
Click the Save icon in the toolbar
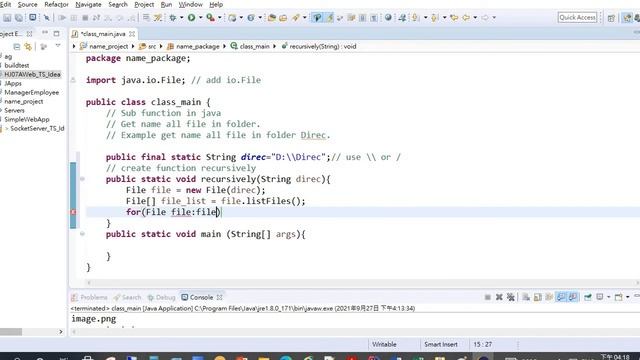pos(7,18)
